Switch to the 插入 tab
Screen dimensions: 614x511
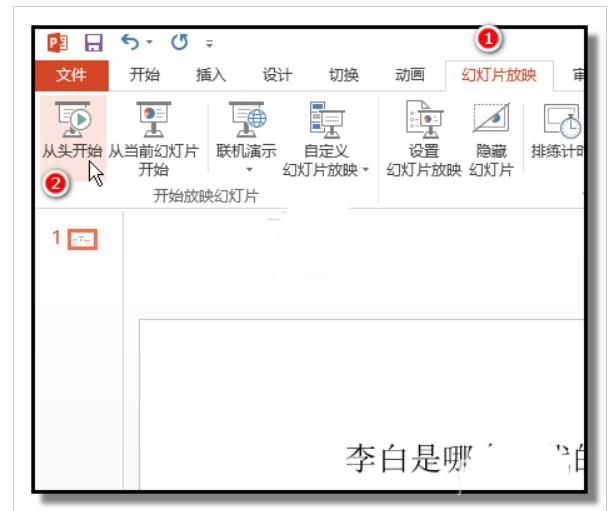click(211, 74)
